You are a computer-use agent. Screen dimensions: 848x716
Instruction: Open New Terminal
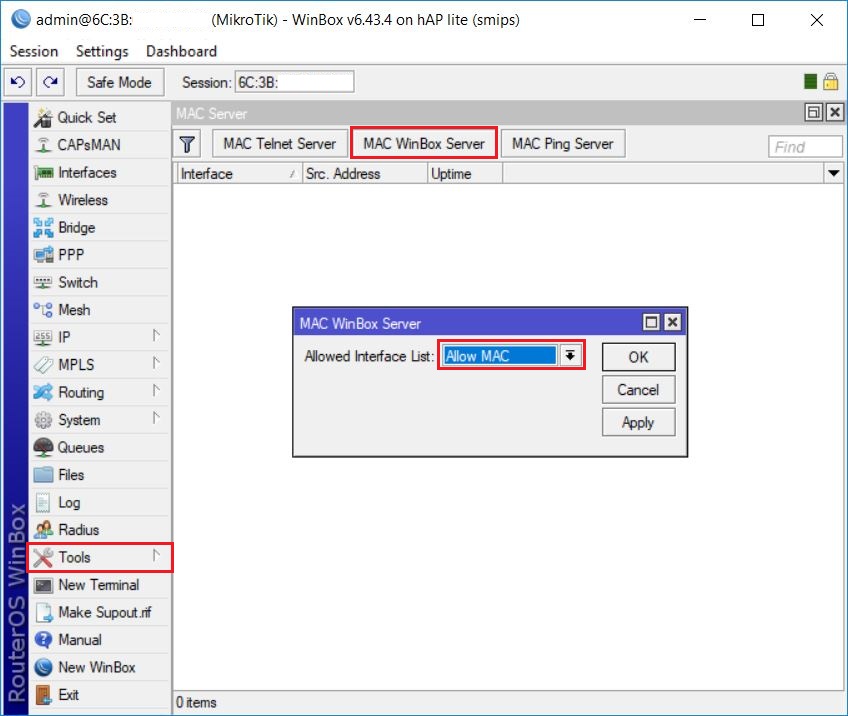coord(101,585)
